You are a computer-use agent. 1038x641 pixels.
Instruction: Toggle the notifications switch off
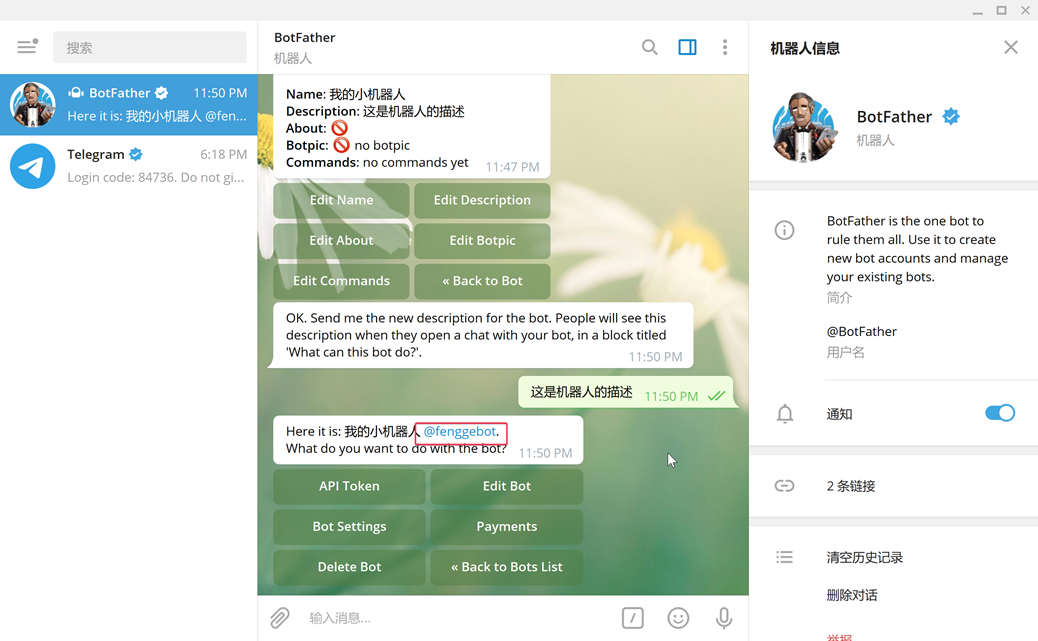(x=1000, y=413)
